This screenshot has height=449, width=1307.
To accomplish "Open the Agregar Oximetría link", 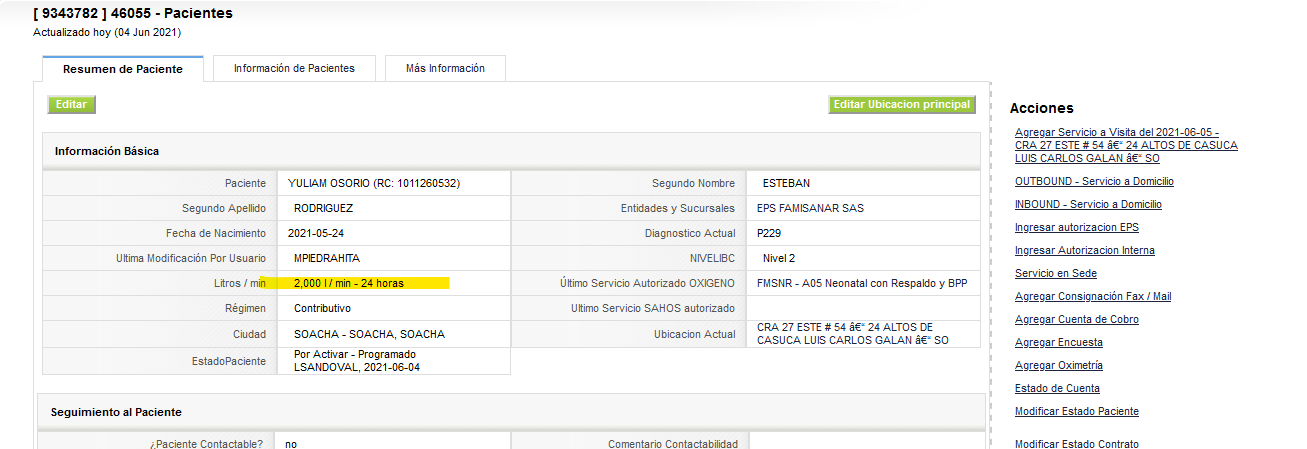I will click(1059, 366).
